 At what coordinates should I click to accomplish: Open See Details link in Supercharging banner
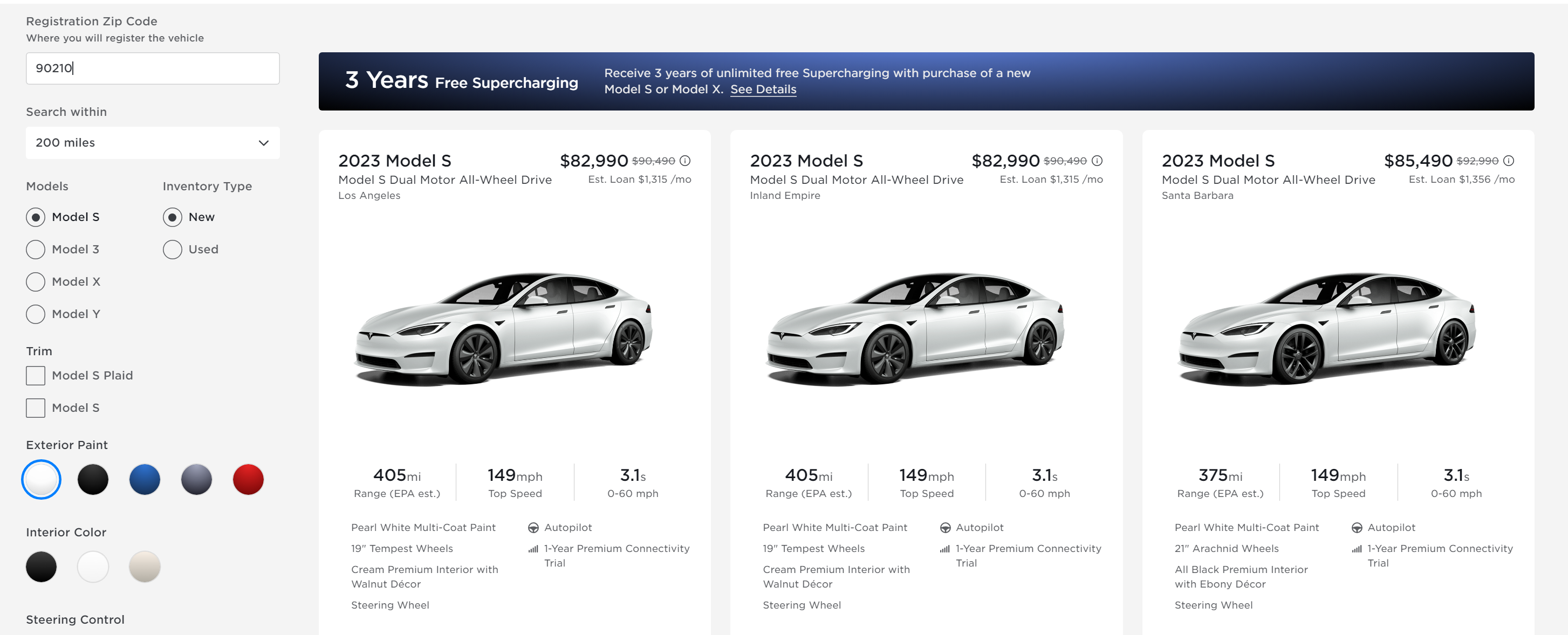(x=763, y=89)
